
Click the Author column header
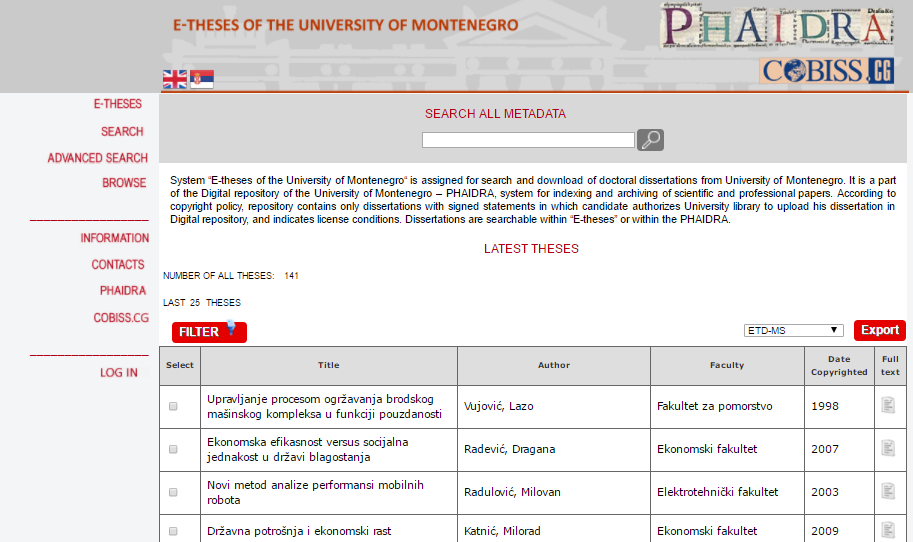554,366
